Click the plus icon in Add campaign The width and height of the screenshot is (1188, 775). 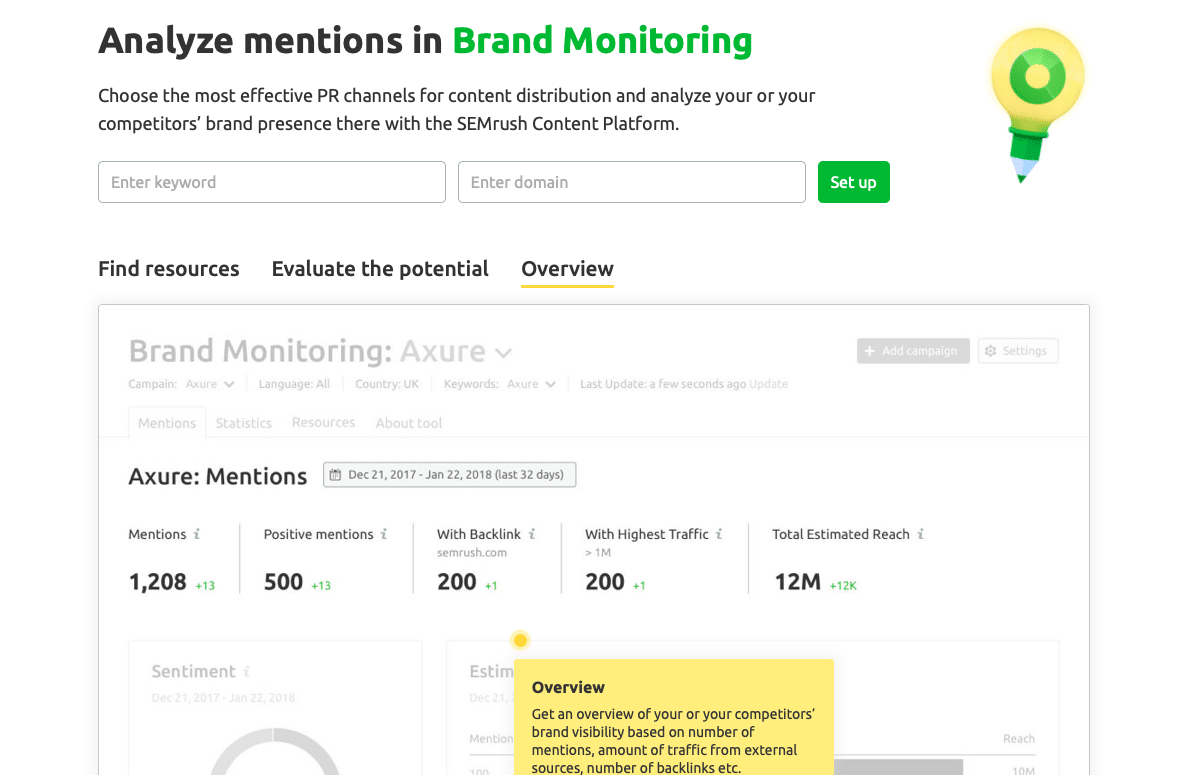point(870,351)
